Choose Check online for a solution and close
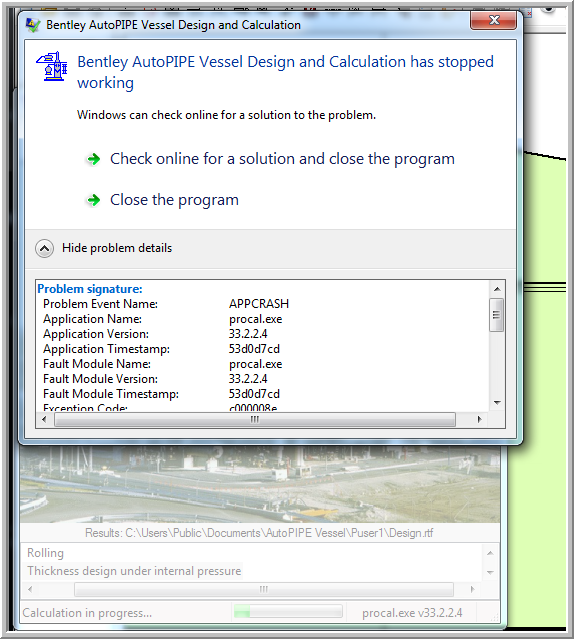The height and width of the screenshot is (639, 574). coord(282,159)
